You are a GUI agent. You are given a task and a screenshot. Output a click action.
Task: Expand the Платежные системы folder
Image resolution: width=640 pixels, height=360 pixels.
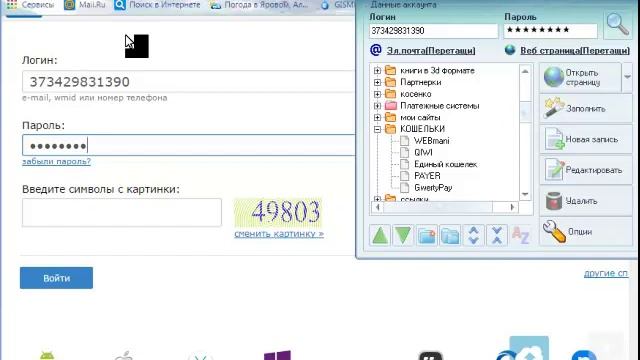377,106
